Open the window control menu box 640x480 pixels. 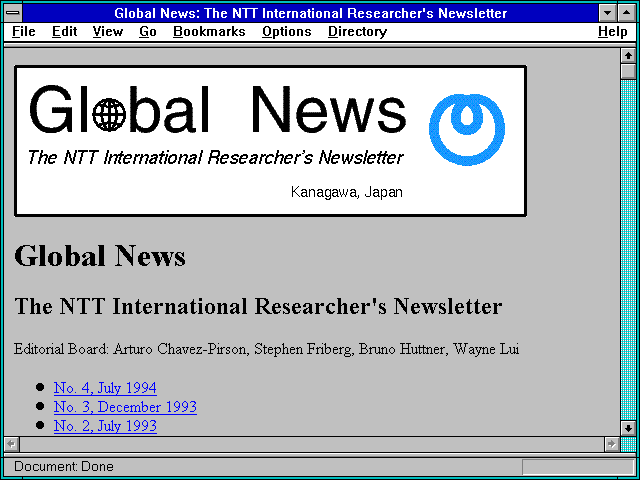tap(13, 13)
